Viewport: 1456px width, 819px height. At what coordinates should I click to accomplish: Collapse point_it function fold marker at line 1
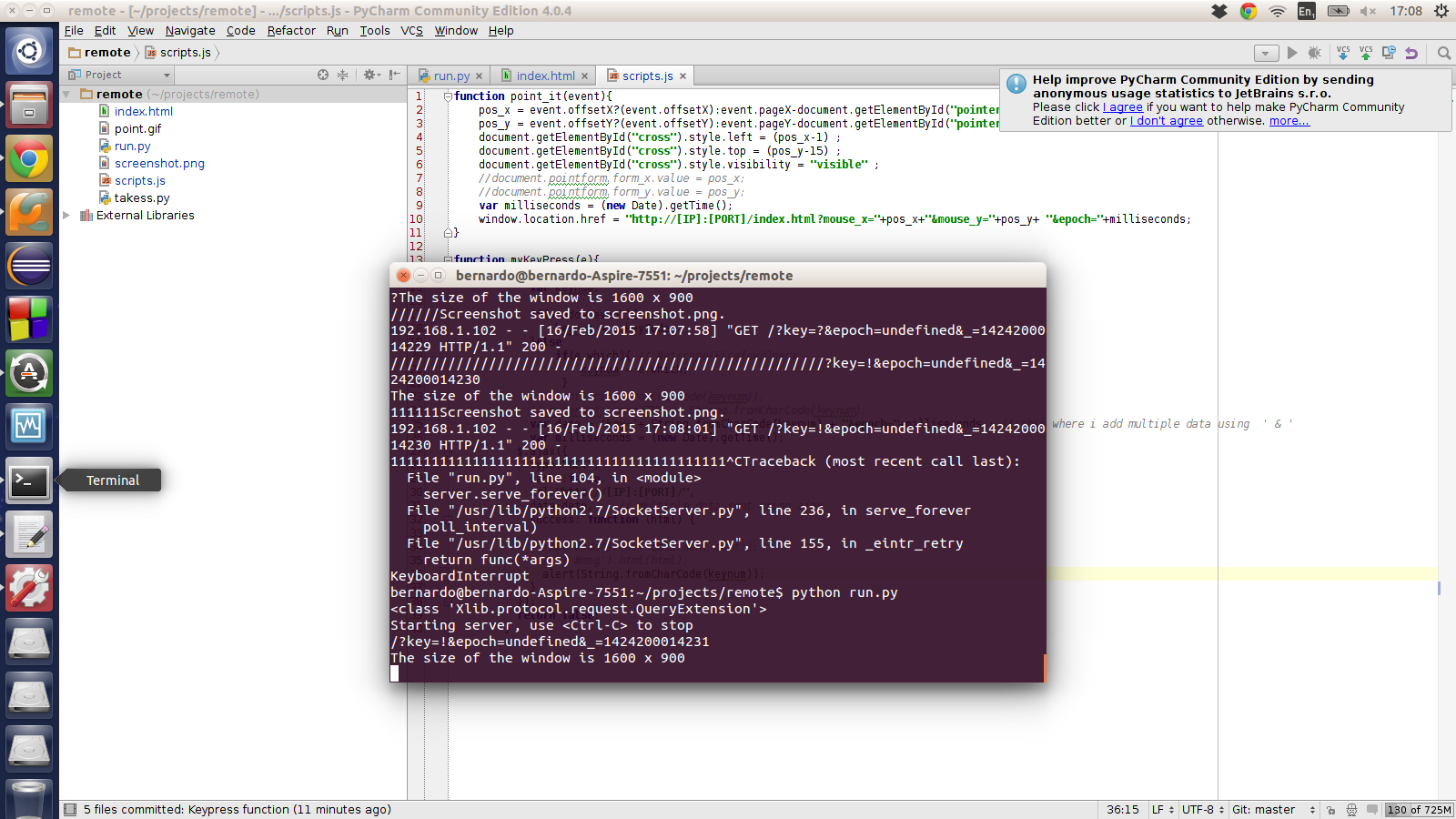pyautogui.click(x=448, y=96)
